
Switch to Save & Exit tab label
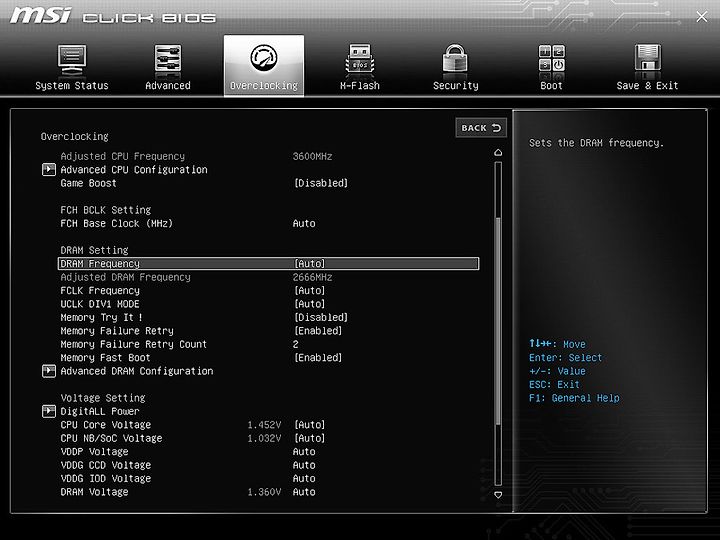coord(647,85)
